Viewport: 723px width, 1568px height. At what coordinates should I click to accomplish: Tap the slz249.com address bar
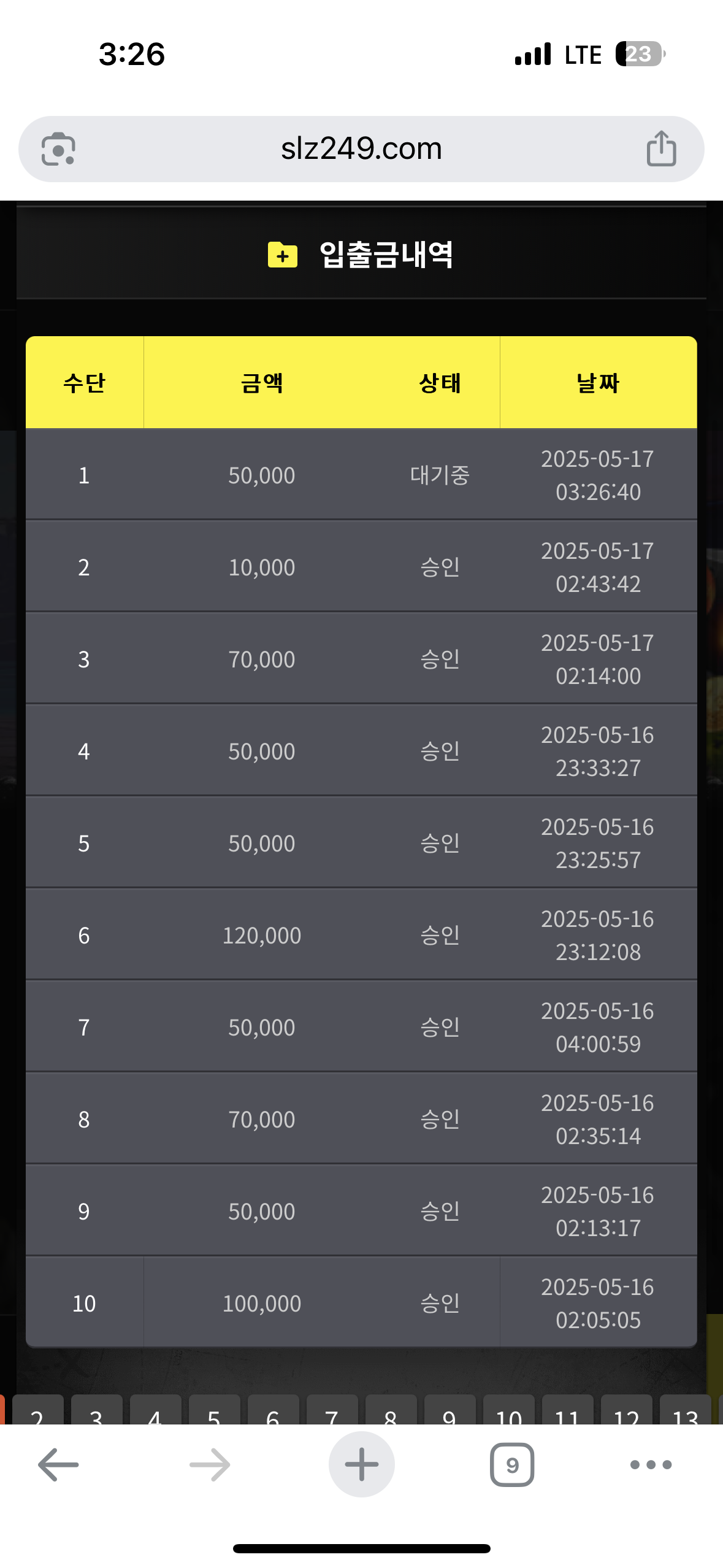(361, 148)
